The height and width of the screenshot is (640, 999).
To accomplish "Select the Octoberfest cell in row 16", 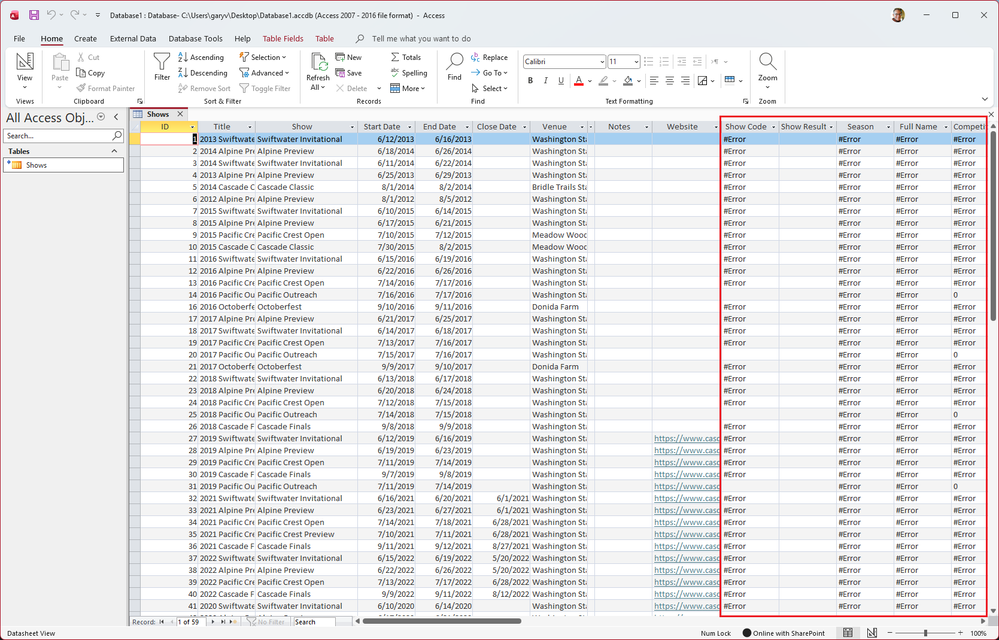I will tap(306, 307).
